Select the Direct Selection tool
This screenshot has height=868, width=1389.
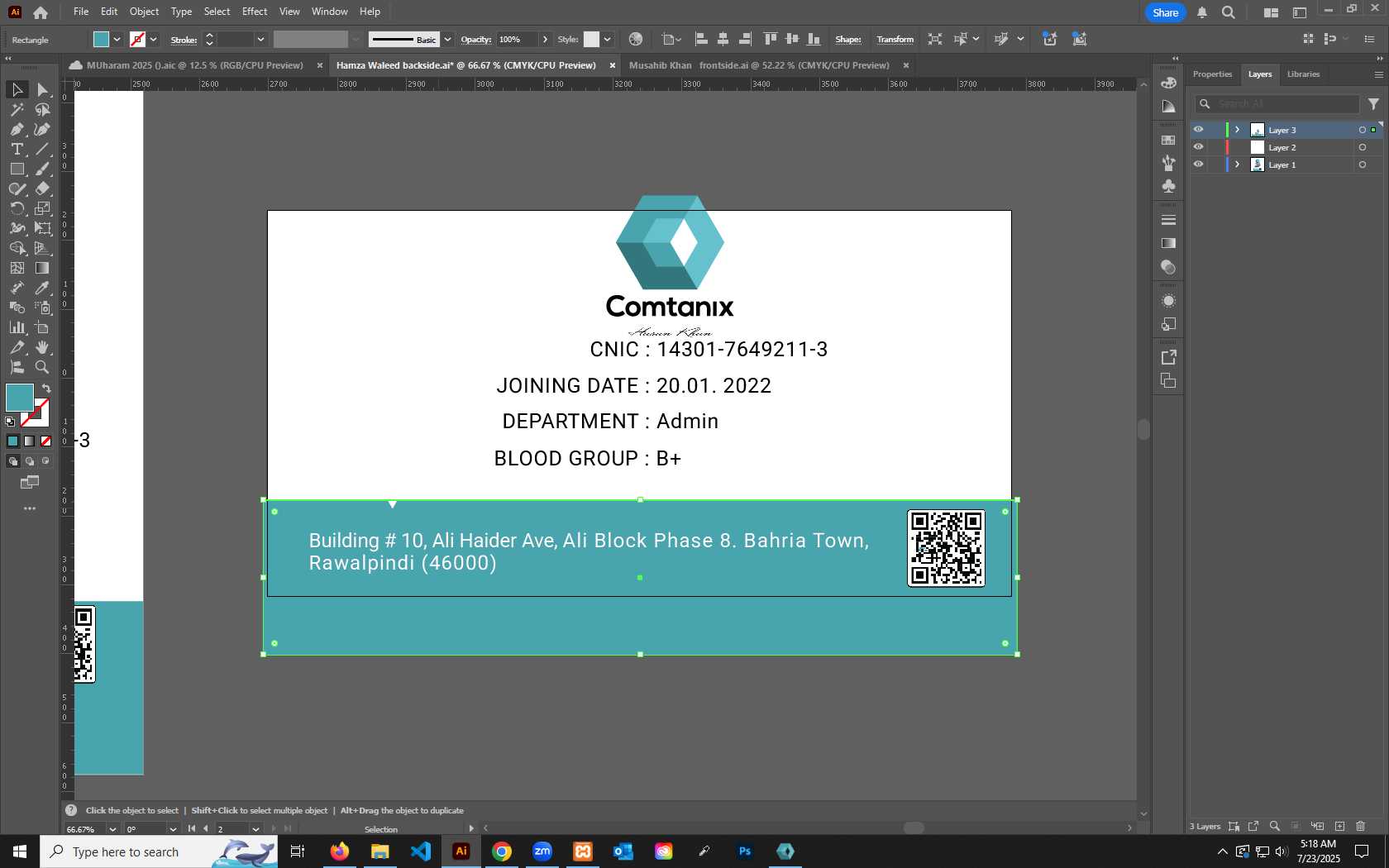pos(42,89)
